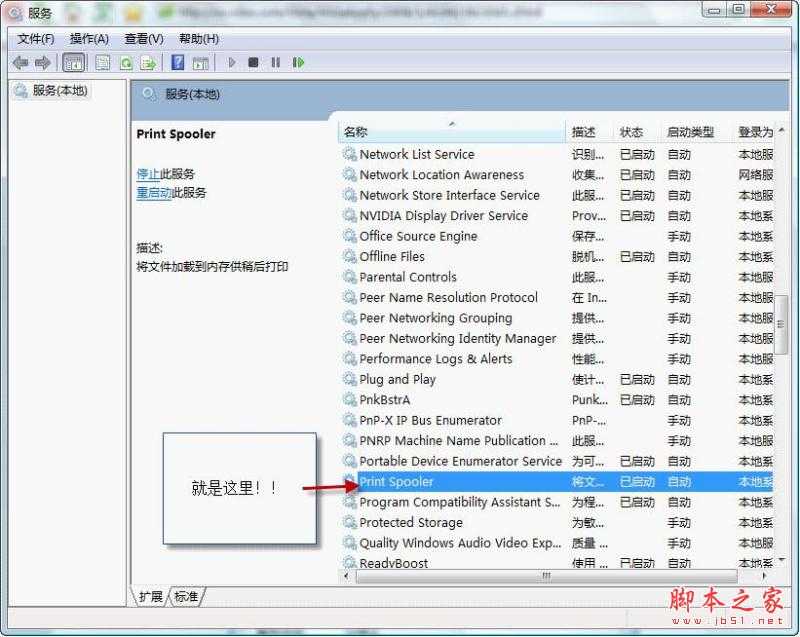Open the 操作(A) menu
The height and width of the screenshot is (637, 800).
[90, 38]
